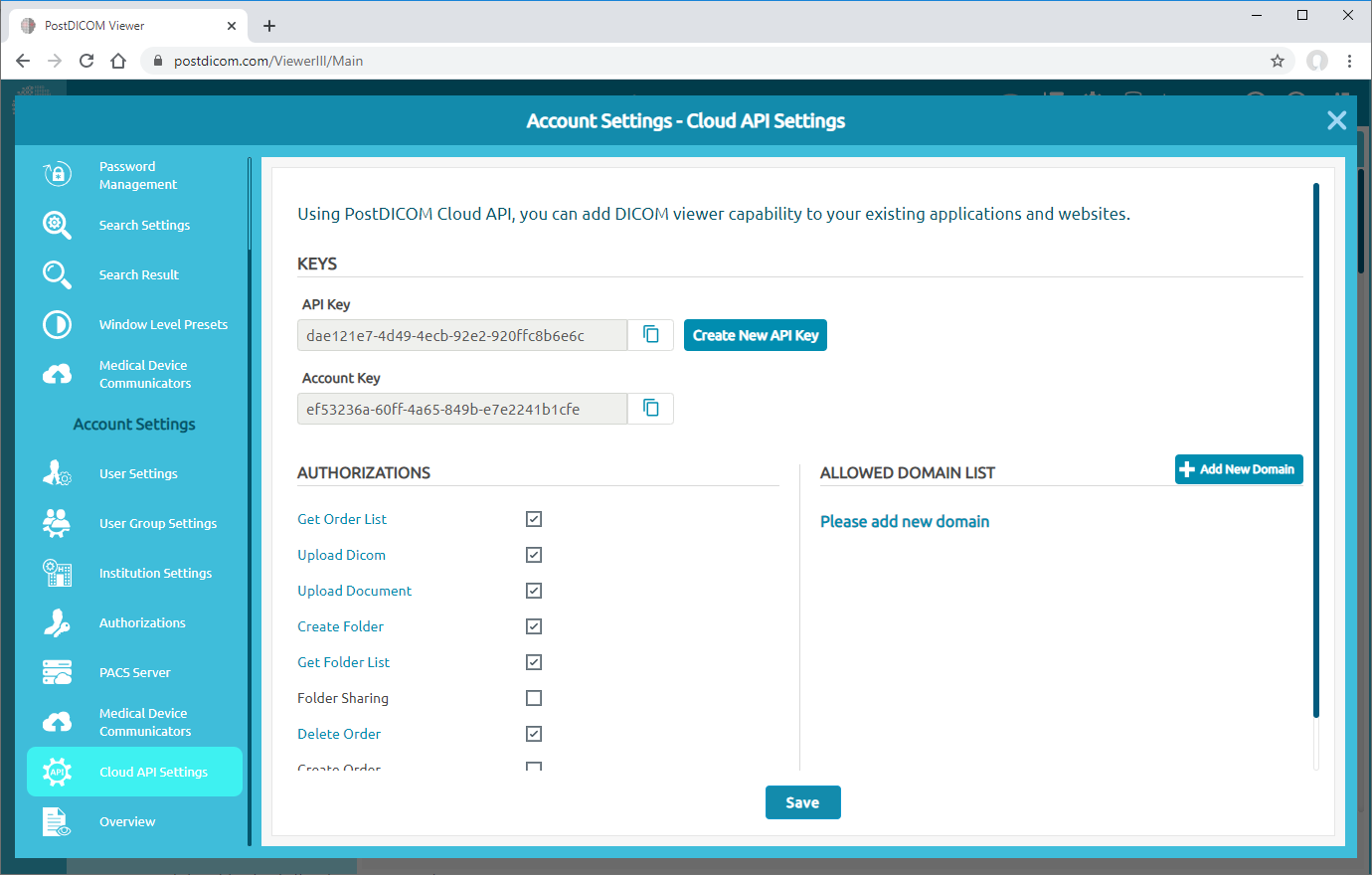Click the Window Level Presets contrast icon
Screen dimensions: 1372x875
[x=57, y=324]
